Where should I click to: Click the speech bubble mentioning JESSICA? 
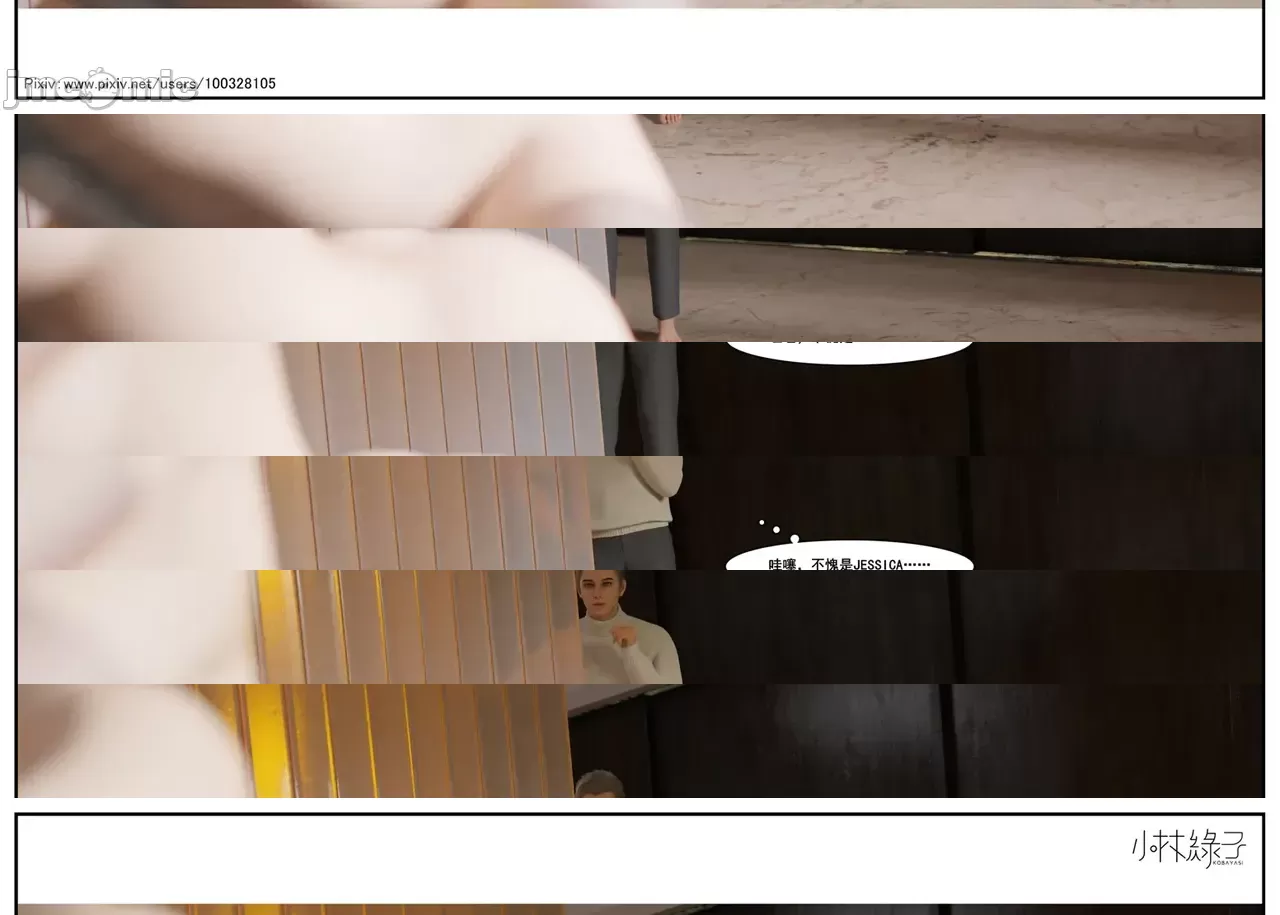[849, 560]
